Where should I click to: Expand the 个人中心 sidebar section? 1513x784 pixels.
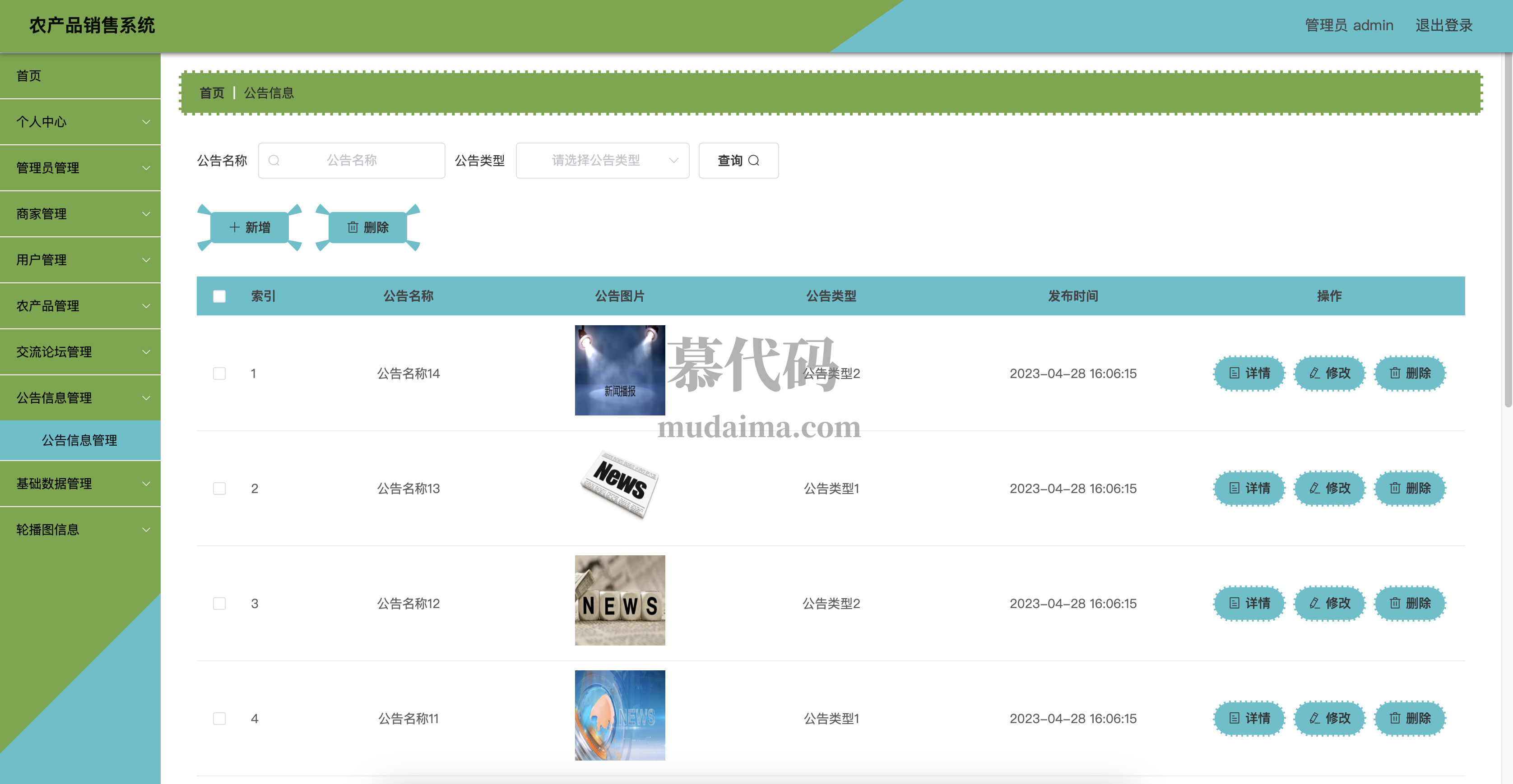[x=80, y=122]
